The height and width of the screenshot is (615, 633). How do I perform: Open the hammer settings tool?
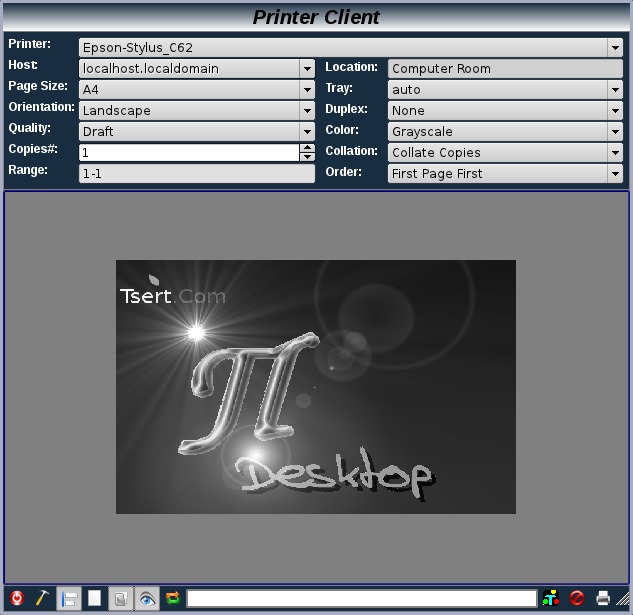coord(42,598)
